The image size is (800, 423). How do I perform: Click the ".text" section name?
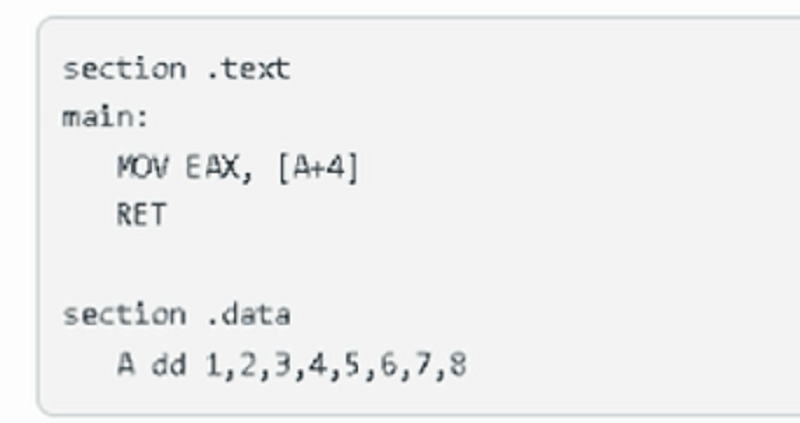pos(249,69)
